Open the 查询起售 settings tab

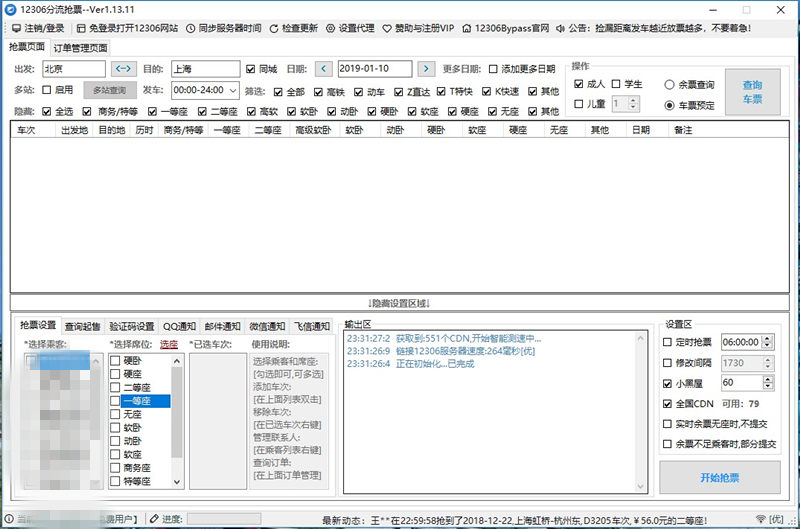[83, 326]
